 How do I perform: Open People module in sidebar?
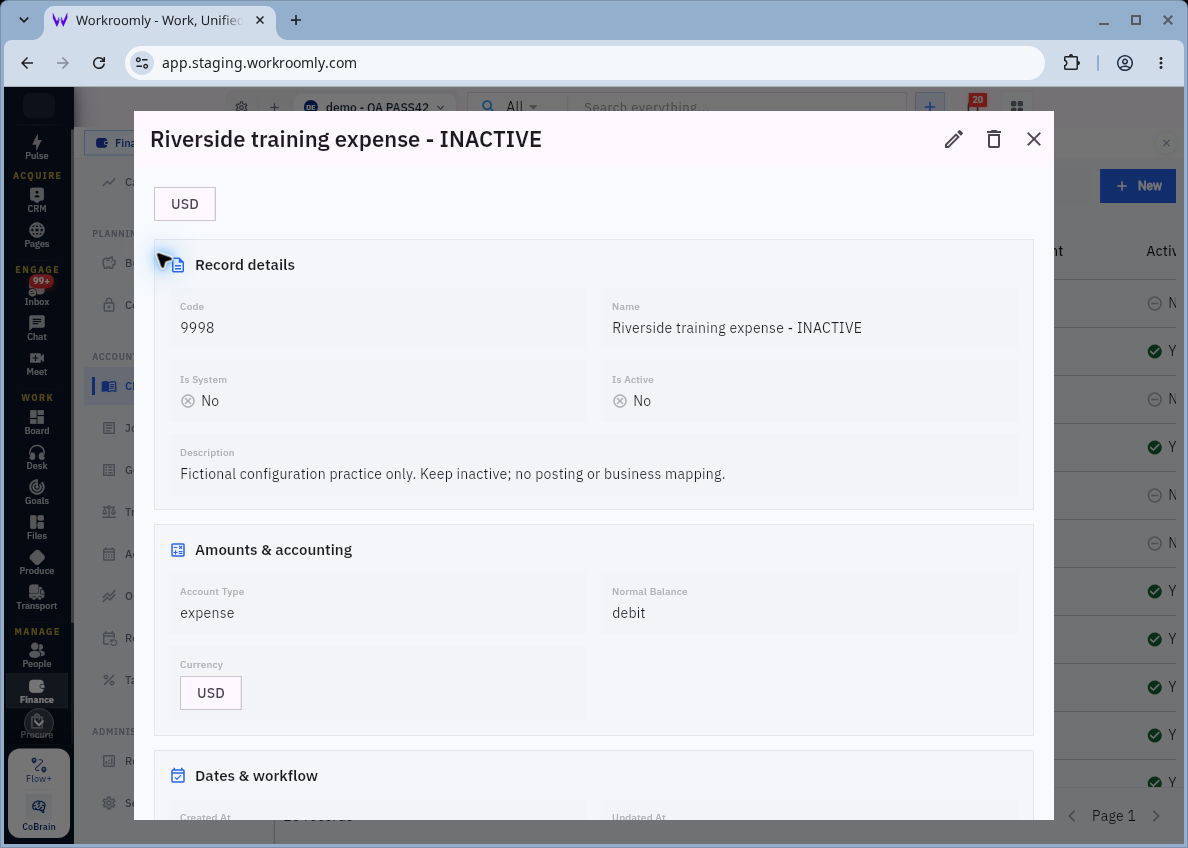click(x=36, y=656)
